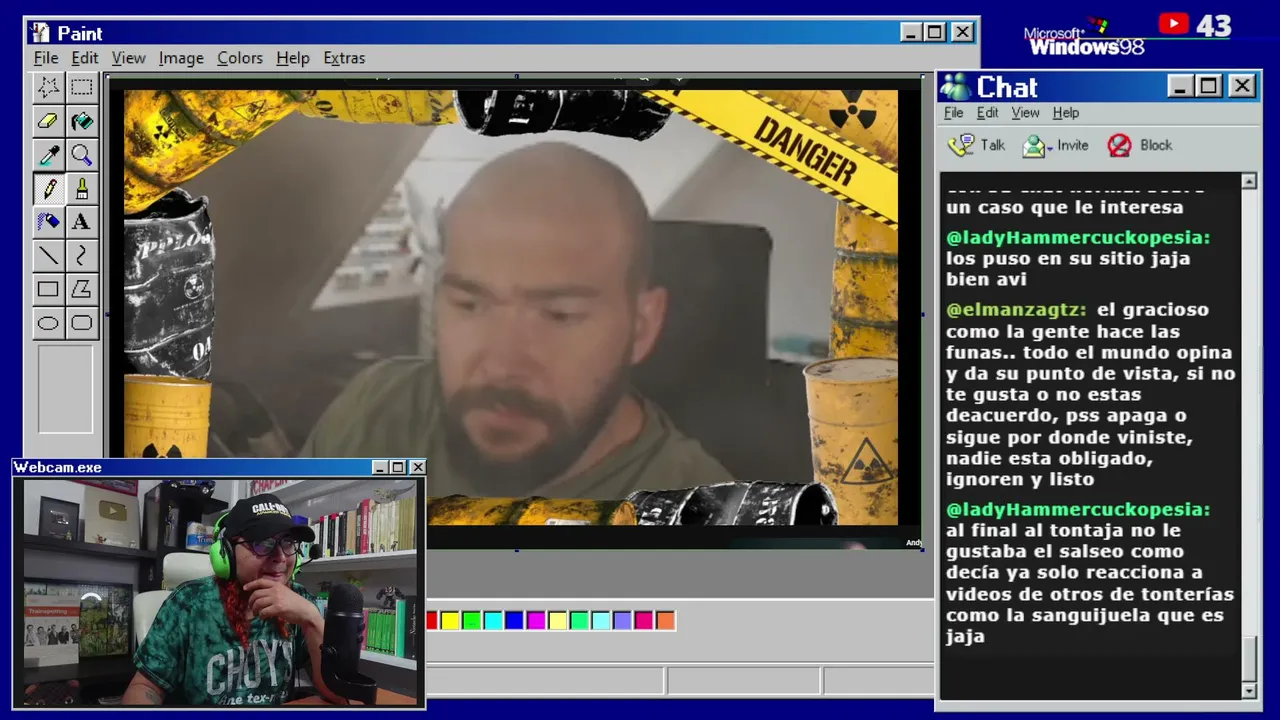Choose the Ellipse shape tool
The image size is (1280, 720).
click(x=48, y=323)
